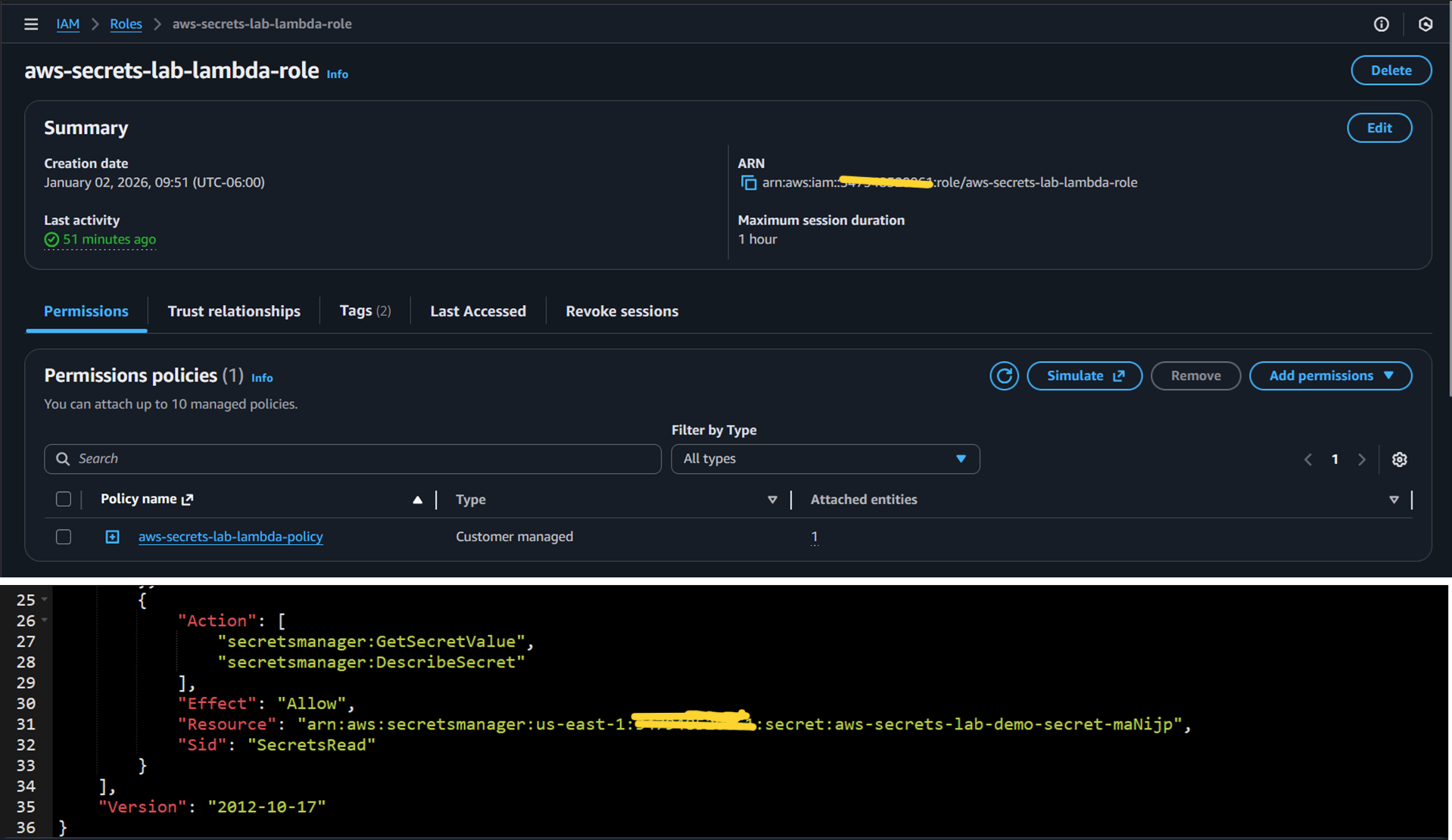Switch to the Trust relationships tab
The height and width of the screenshot is (840, 1452).
point(234,311)
